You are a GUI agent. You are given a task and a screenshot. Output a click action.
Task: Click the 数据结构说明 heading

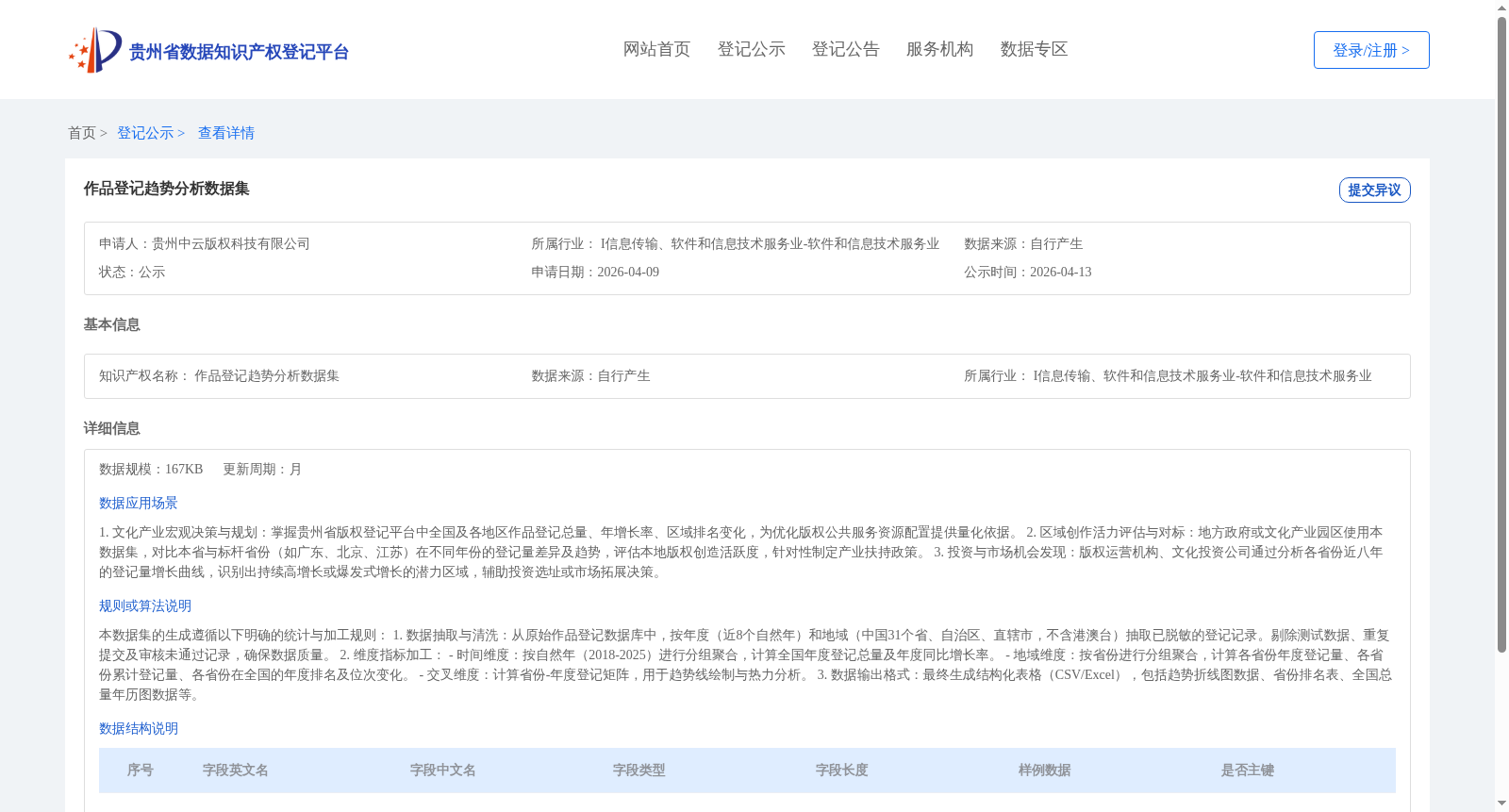(139, 728)
